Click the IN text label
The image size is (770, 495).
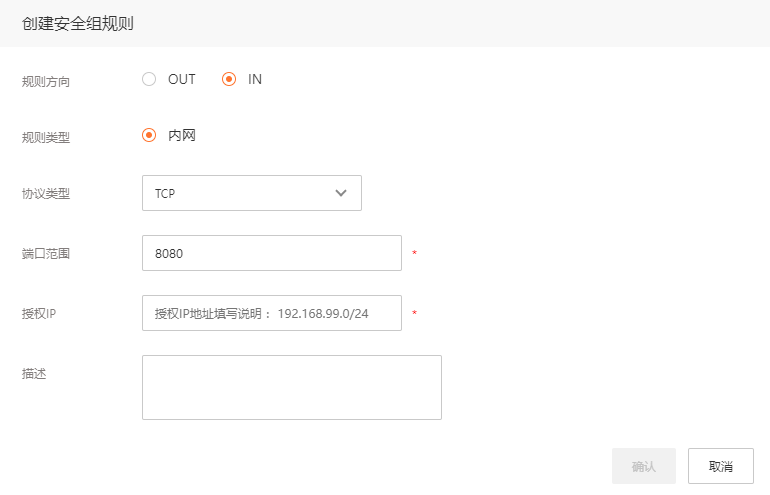click(255, 79)
